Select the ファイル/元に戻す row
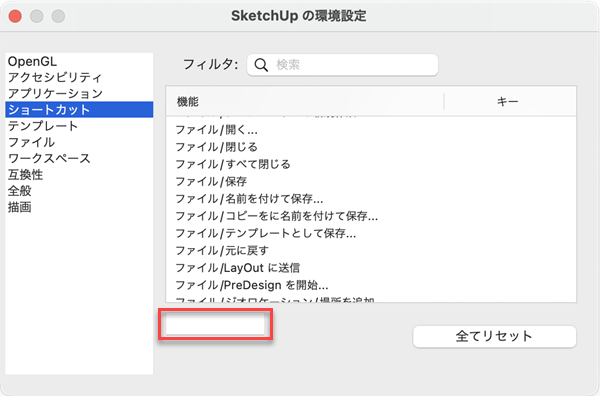The image size is (600, 396). click(x=371, y=251)
